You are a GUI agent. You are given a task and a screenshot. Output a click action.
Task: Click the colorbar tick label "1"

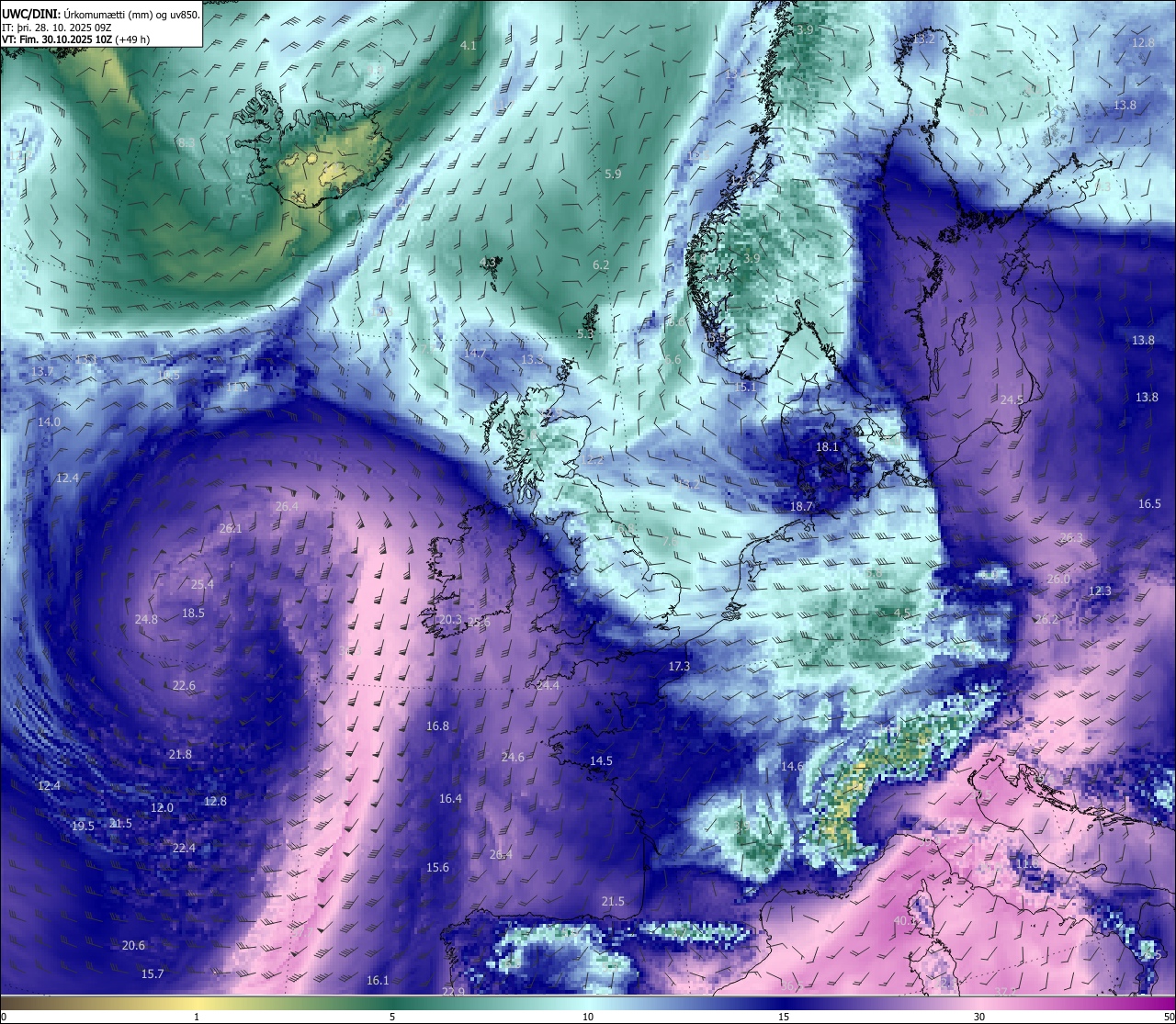click(x=197, y=1017)
